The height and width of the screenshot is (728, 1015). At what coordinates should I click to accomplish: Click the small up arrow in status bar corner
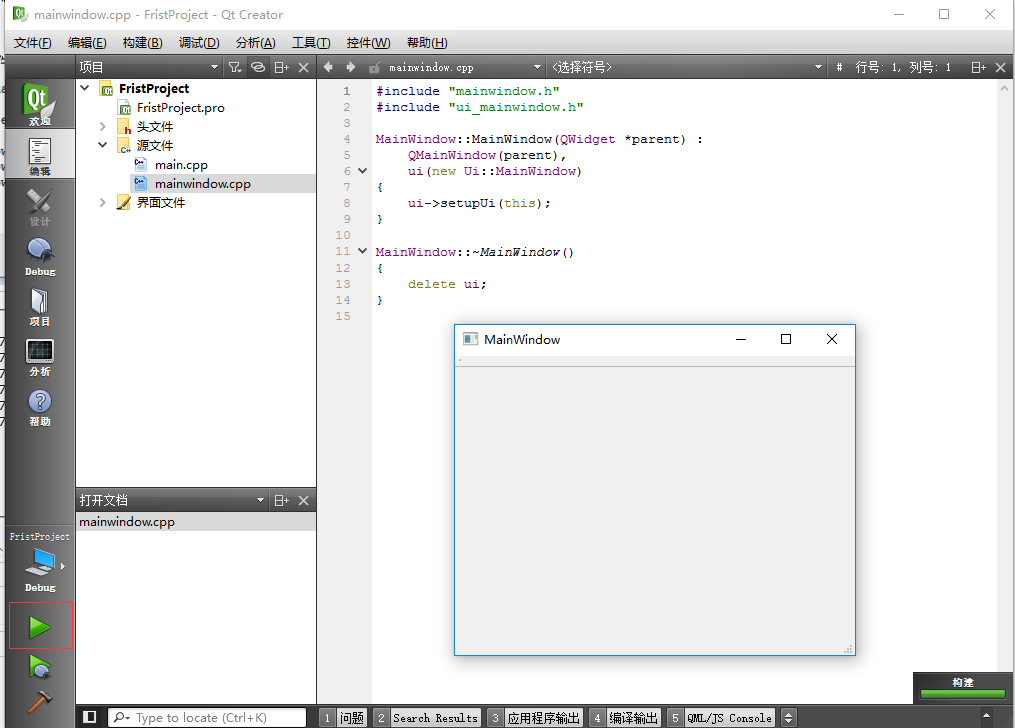986,715
